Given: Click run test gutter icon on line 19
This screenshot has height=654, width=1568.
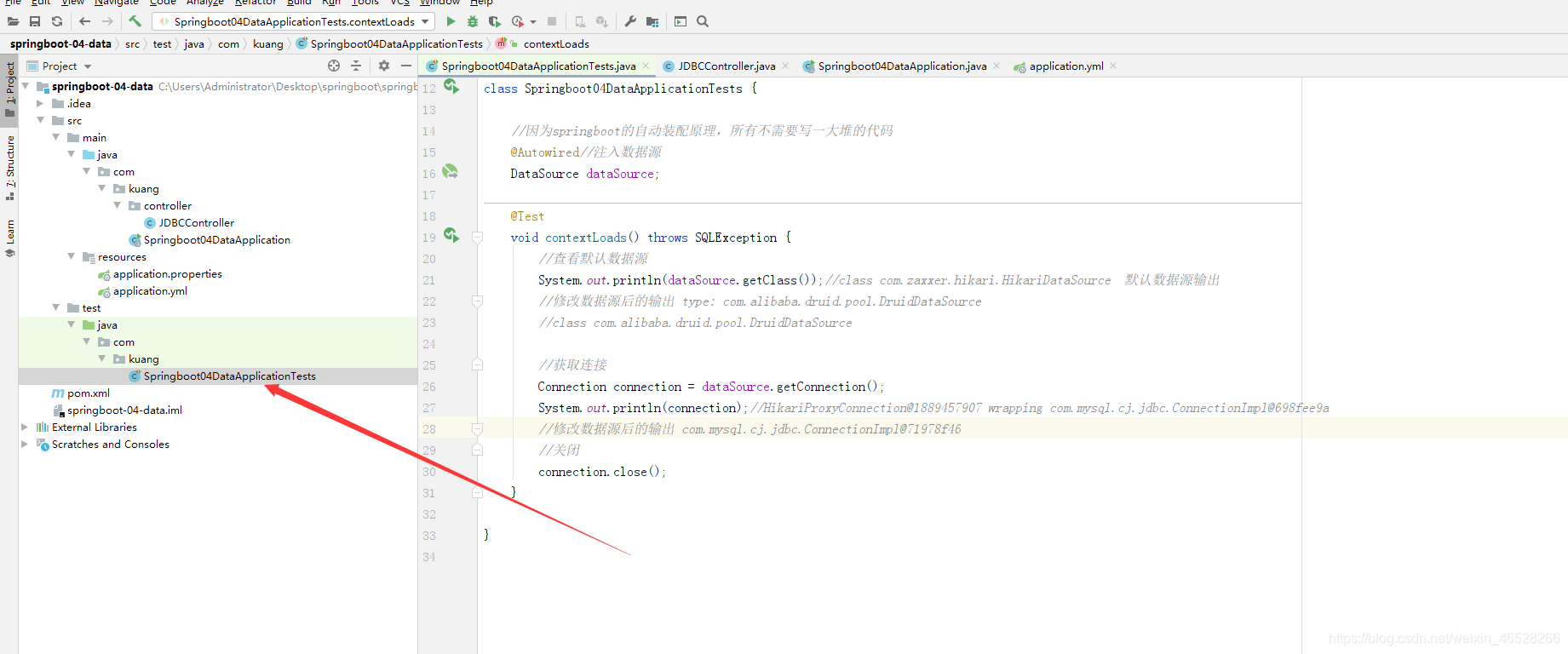Looking at the screenshot, I should coord(451,235).
